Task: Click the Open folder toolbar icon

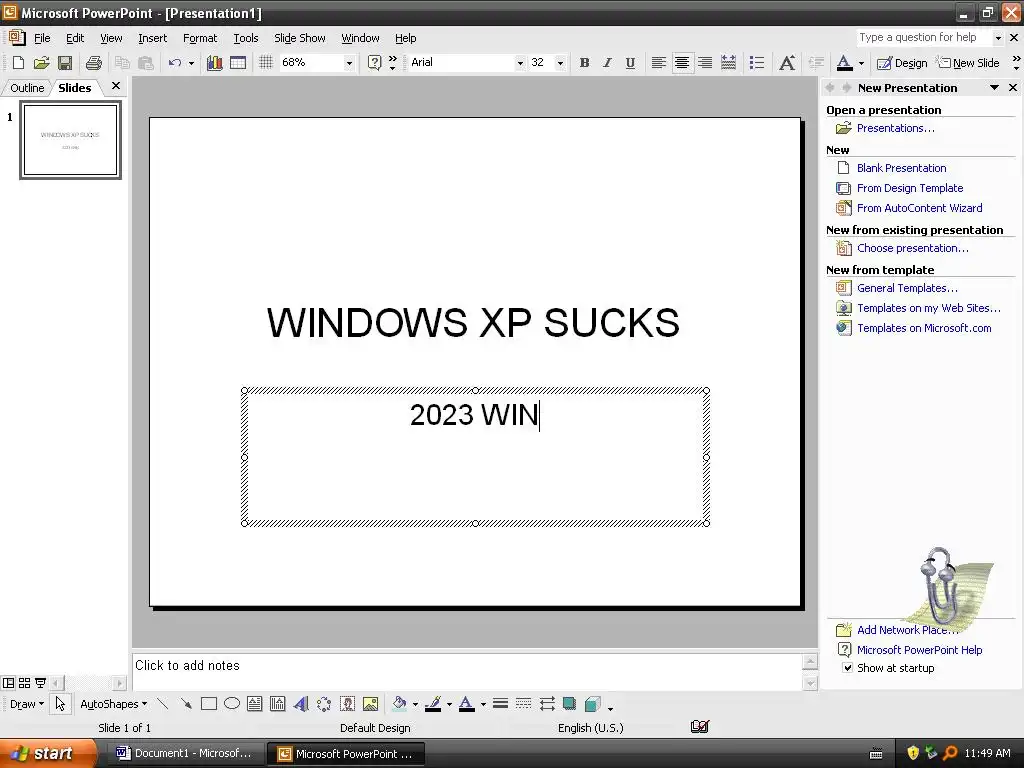Action: (x=42, y=63)
